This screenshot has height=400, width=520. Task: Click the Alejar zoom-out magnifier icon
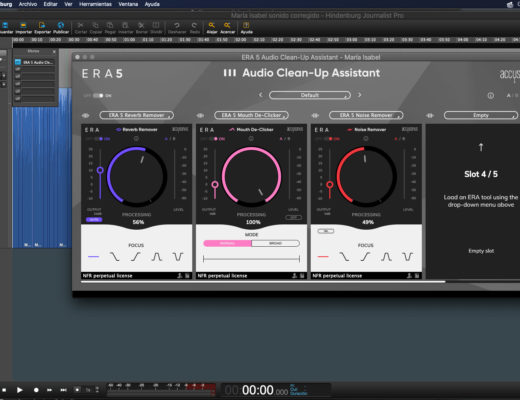pyautogui.click(x=212, y=25)
